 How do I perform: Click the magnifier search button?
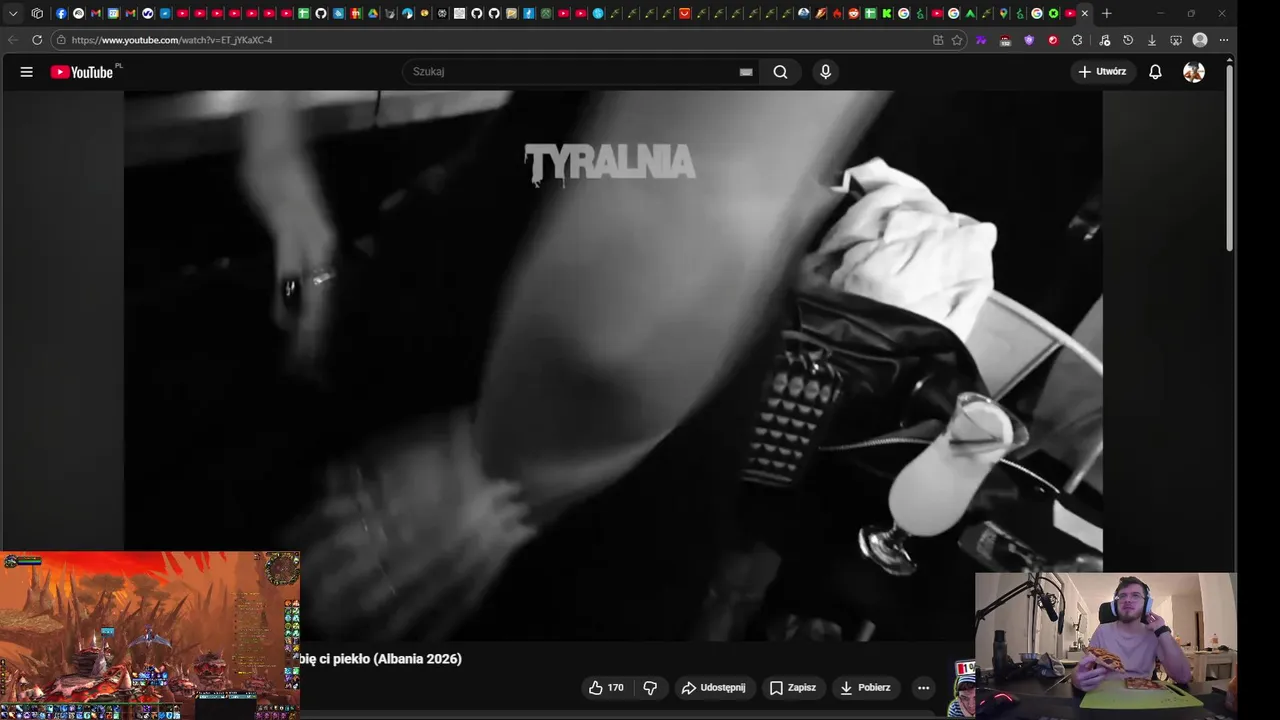[x=780, y=72]
